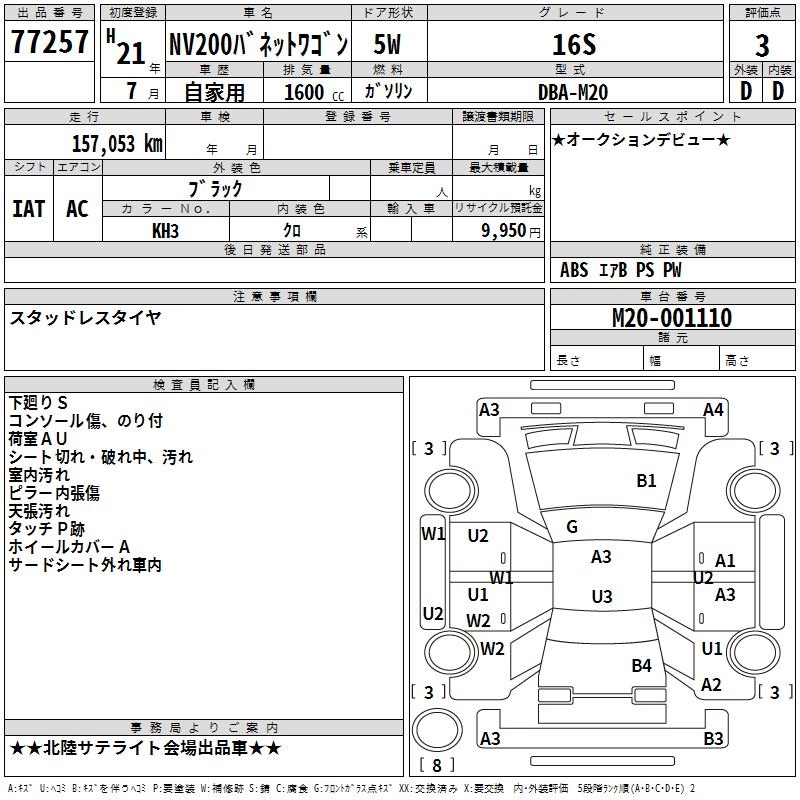Screen dimensions: 800x800
Task: Click the auction debut sales point text
Action: [x=641, y=140]
